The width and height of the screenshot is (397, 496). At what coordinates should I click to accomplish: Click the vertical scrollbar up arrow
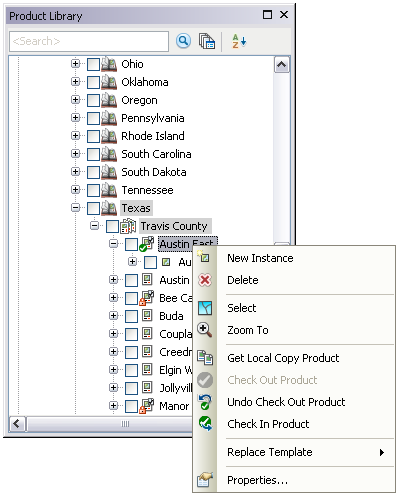click(x=282, y=65)
